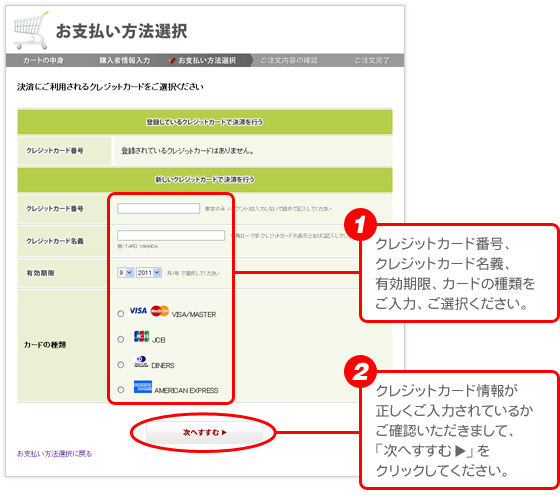Screen dimensions: 560x495
Task: Click the カートの中身 step tab
Action: pyautogui.click(x=43, y=60)
